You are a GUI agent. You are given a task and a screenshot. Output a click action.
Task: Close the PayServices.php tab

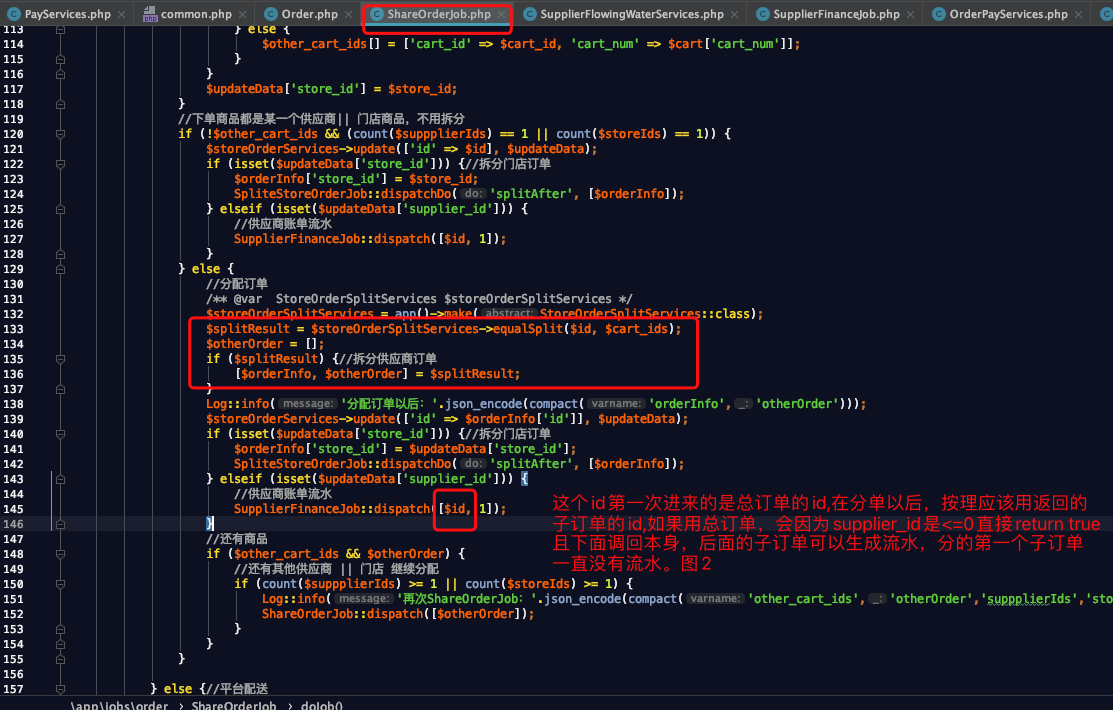pyautogui.click(x=122, y=14)
